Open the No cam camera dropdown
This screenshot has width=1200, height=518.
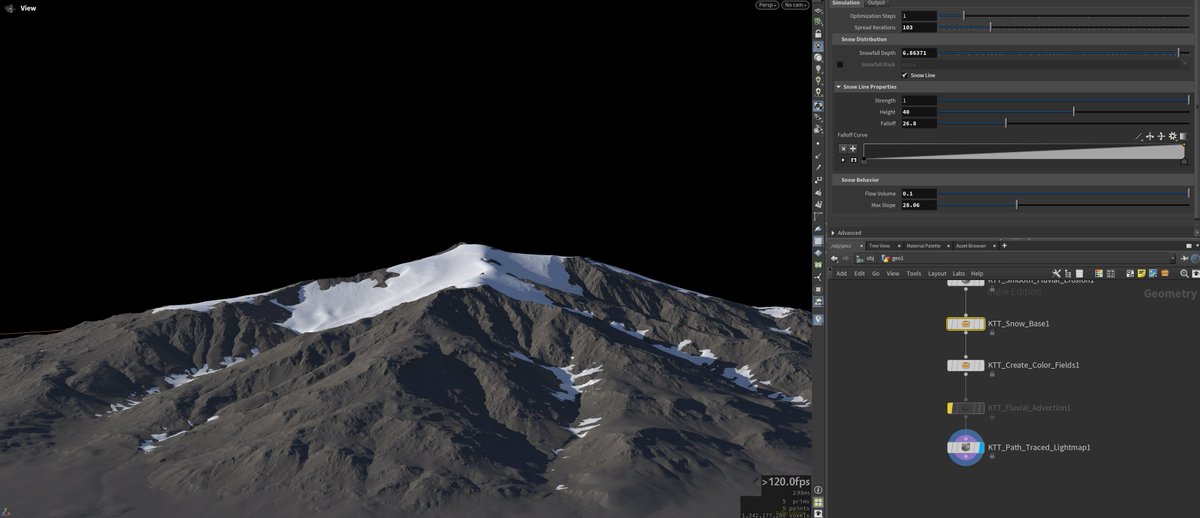(796, 5)
